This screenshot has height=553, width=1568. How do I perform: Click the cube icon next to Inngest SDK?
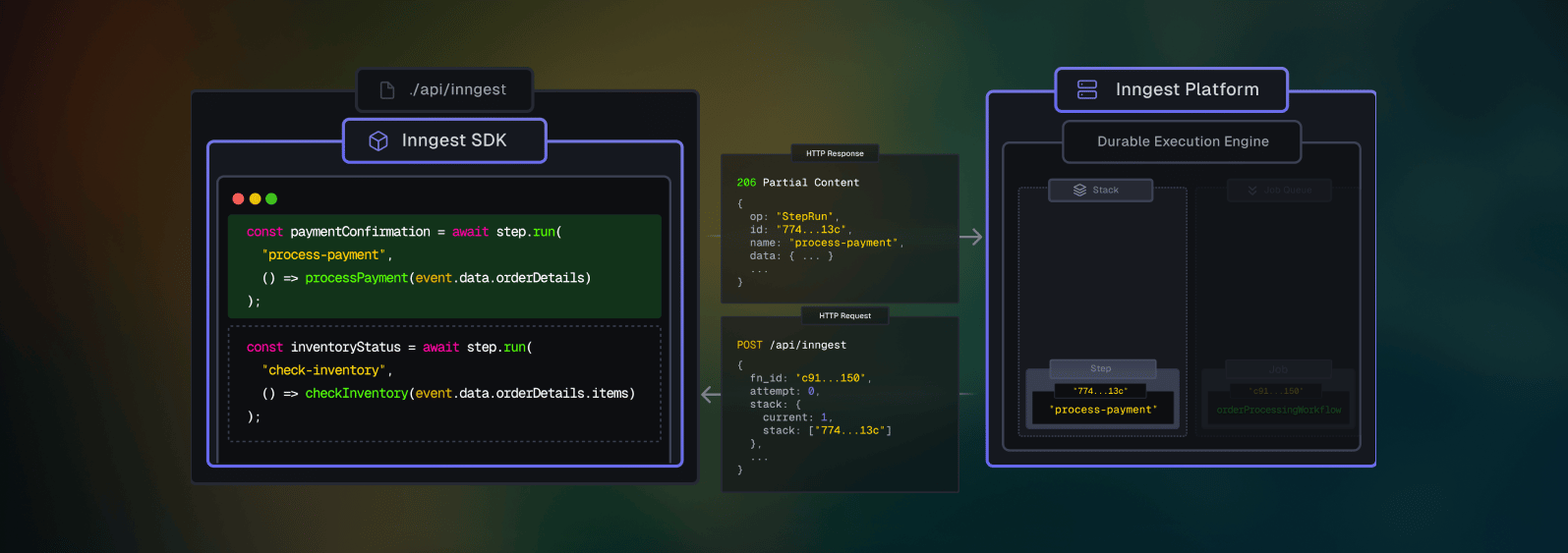click(x=378, y=141)
